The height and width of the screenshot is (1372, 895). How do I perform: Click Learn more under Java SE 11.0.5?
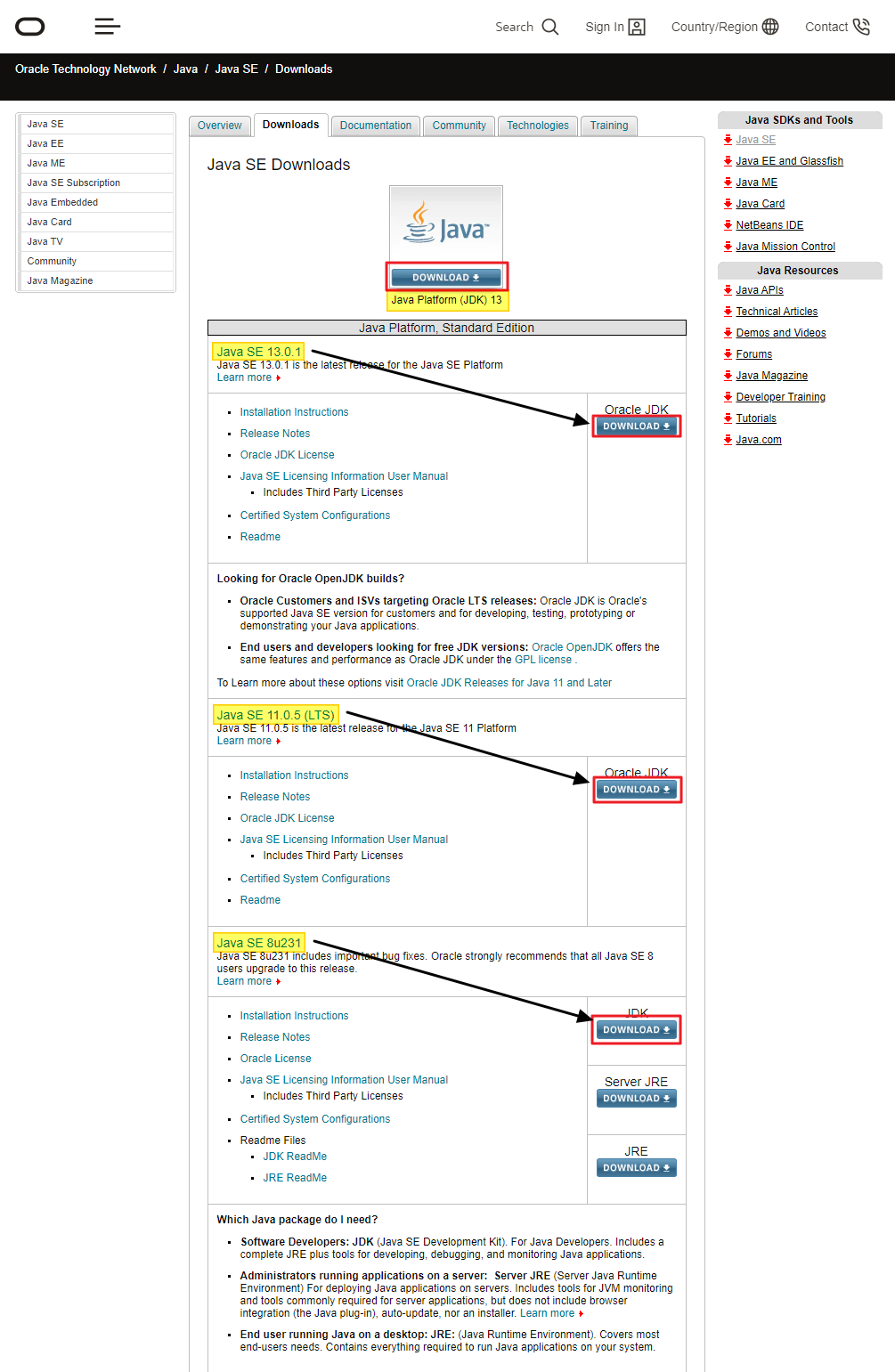[x=244, y=741]
